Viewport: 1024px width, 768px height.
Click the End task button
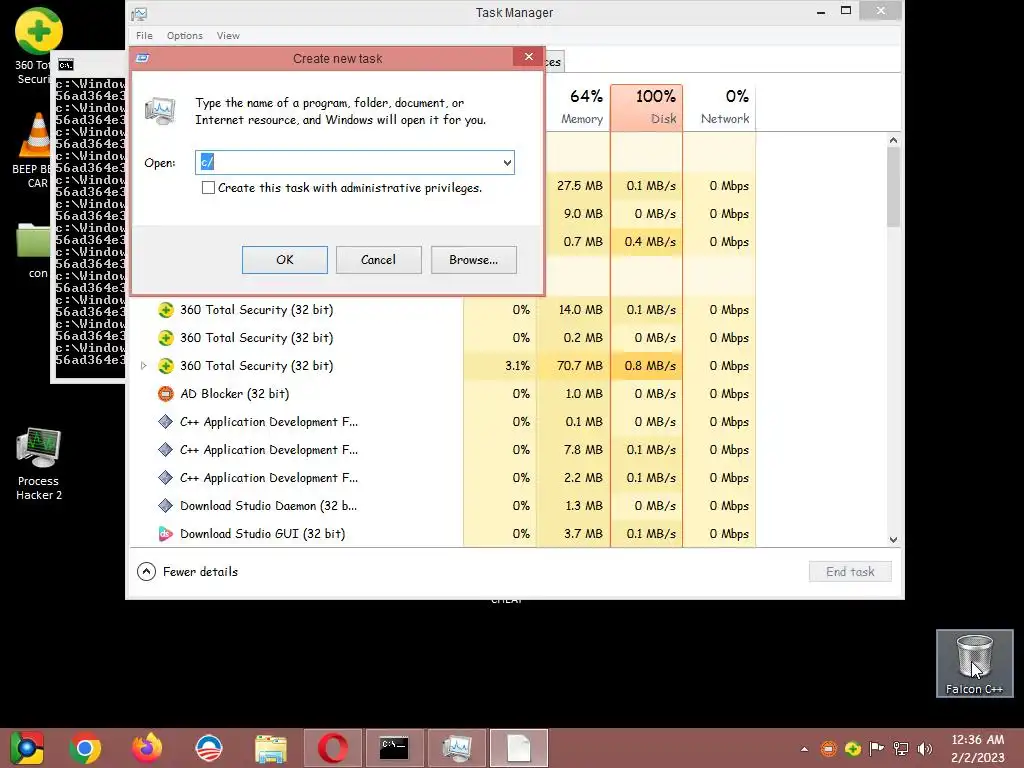850,572
